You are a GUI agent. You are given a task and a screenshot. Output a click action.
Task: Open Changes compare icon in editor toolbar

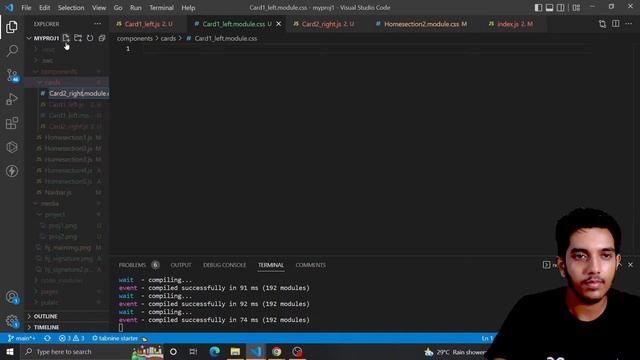pos(602,24)
